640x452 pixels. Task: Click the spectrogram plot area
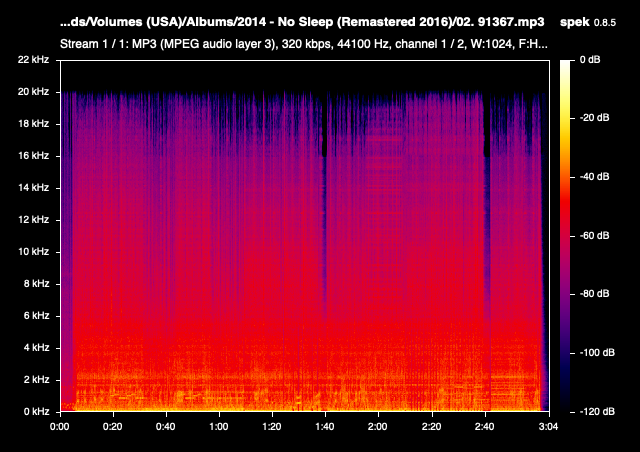point(305,236)
